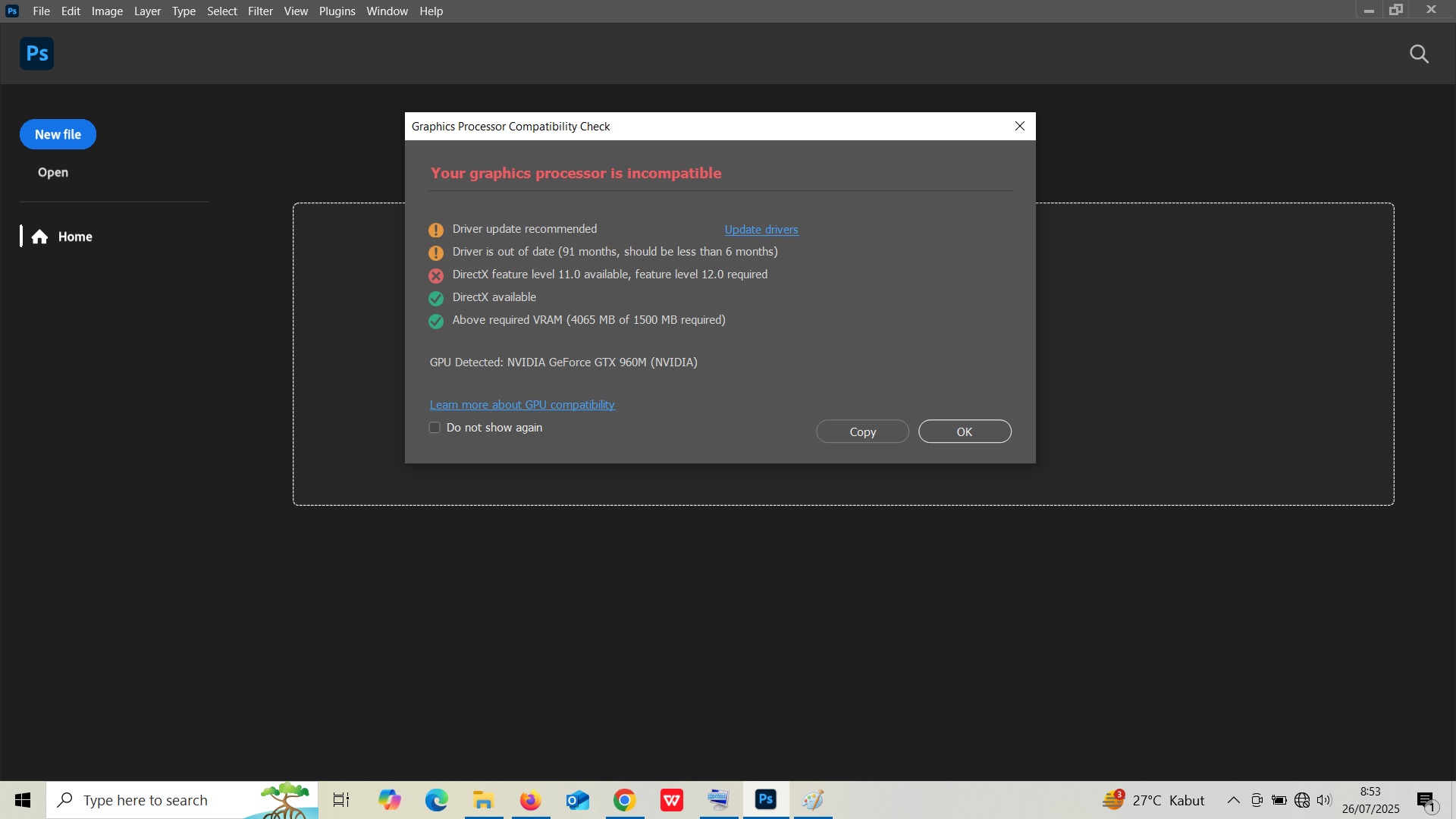The width and height of the screenshot is (1456, 819).
Task: Launch Firefox from the taskbar
Action: coord(530,800)
